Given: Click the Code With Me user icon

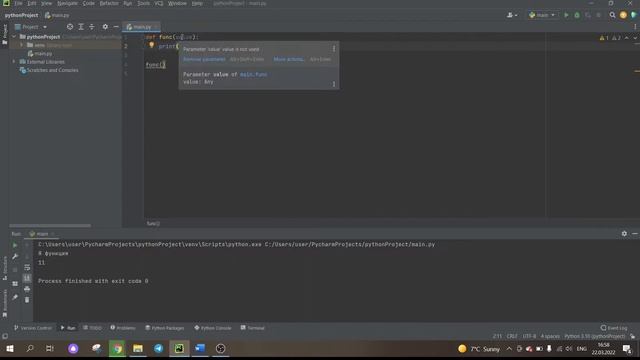Looking at the screenshot, I should coord(511,15).
